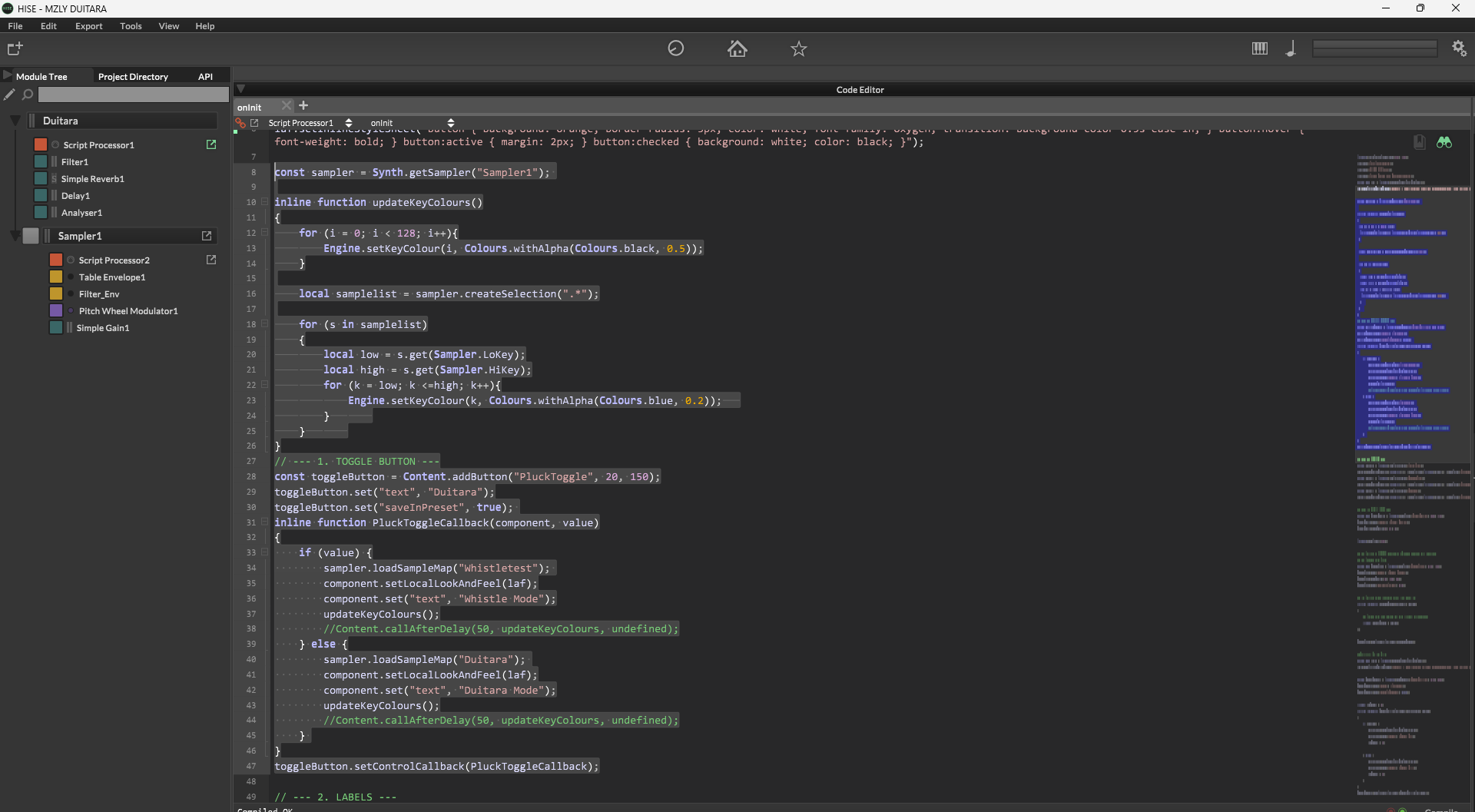Click the bookmark page icon in code editor
The image size is (1475, 812).
pyautogui.click(x=1419, y=142)
